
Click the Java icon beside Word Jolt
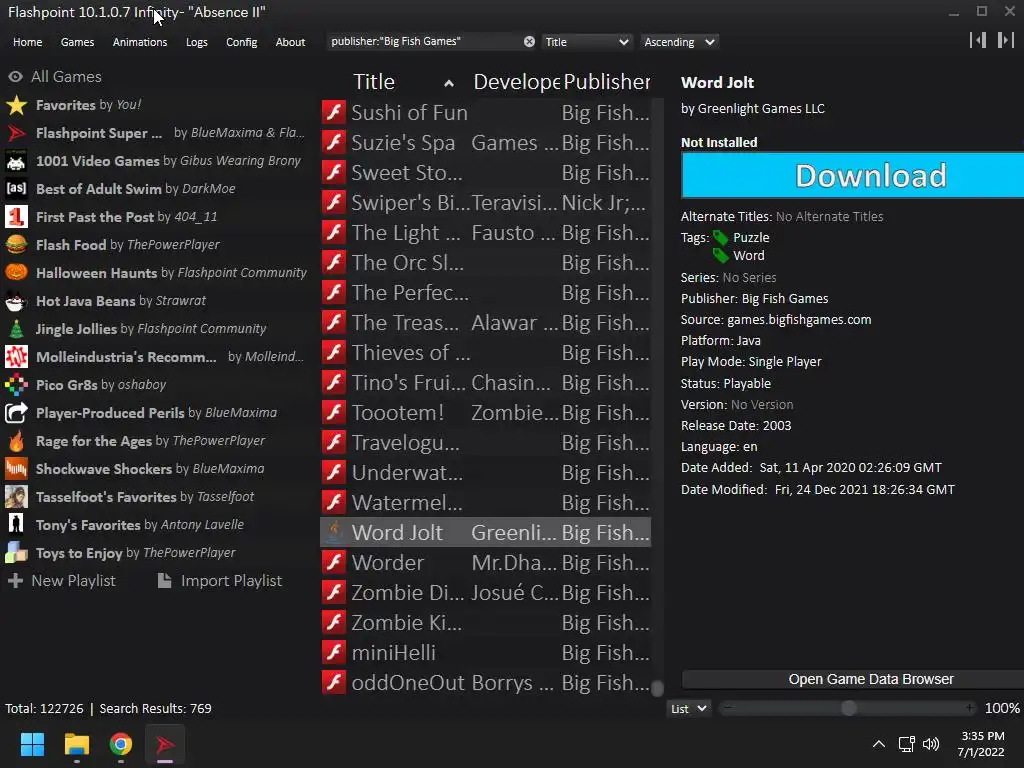pyautogui.click(x=334, y=532)
